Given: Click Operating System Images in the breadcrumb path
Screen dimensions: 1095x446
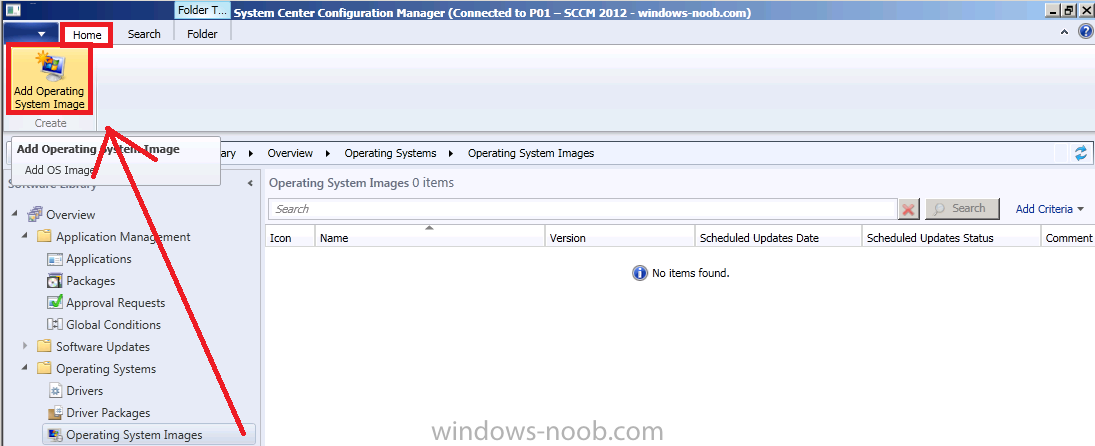Looking at the screenshot, I should pyautogui.click(x=531, y=153).
